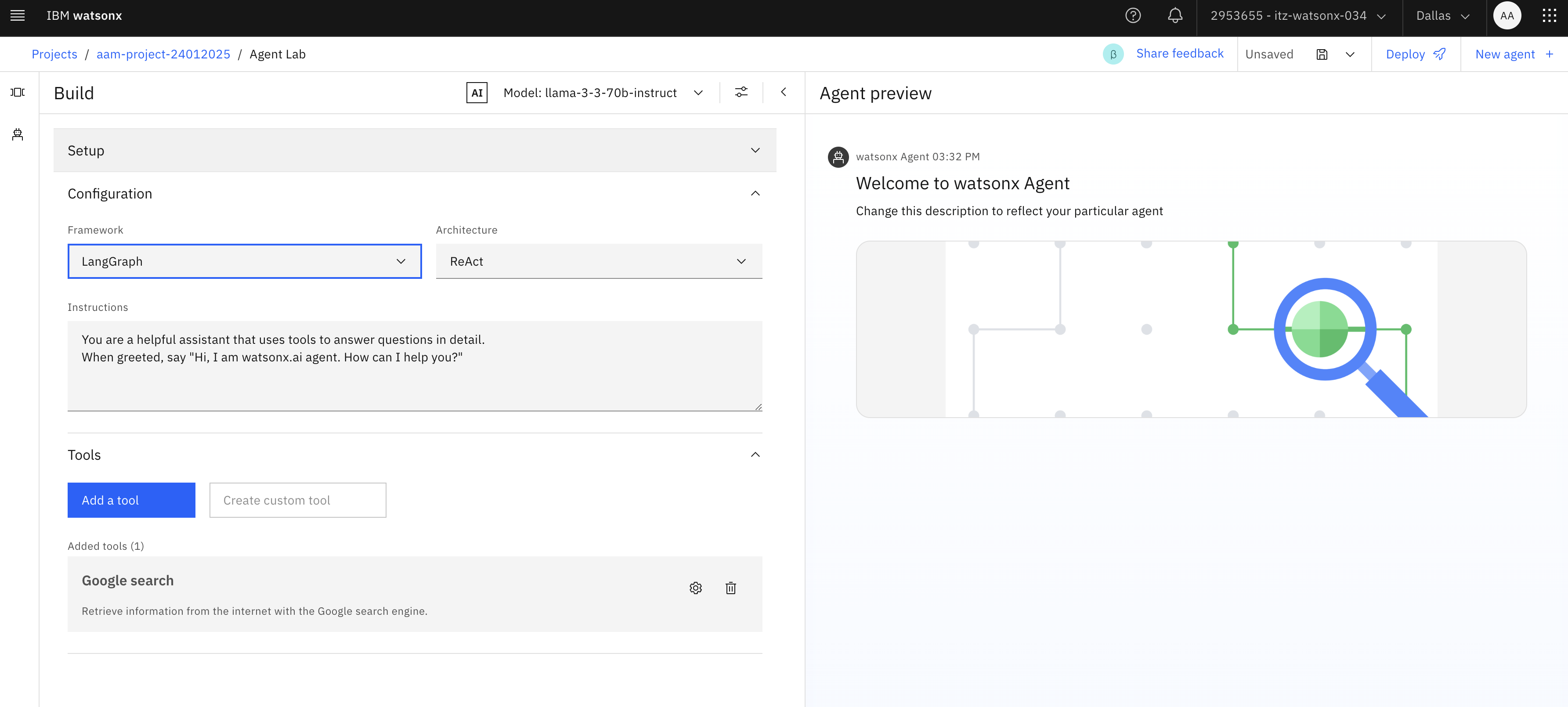1568x707 pixels.
Task: Click the watsonx Agent avatar icon
Action: point(838,157)
